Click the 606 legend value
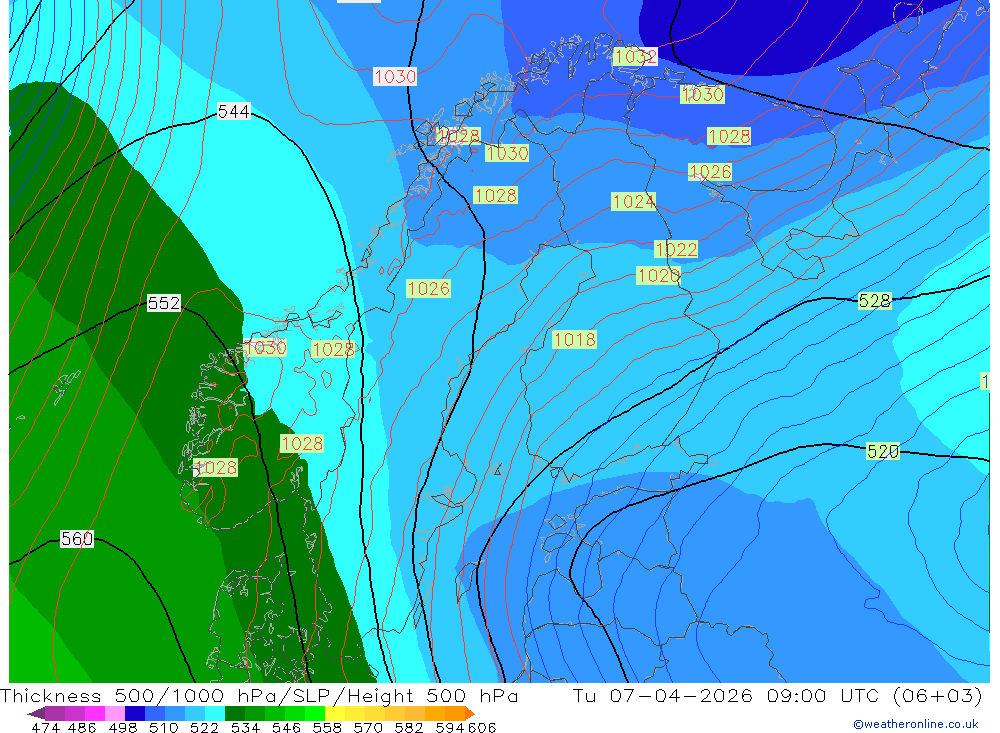The image size is (1000, 733). (x=482, y=727)
